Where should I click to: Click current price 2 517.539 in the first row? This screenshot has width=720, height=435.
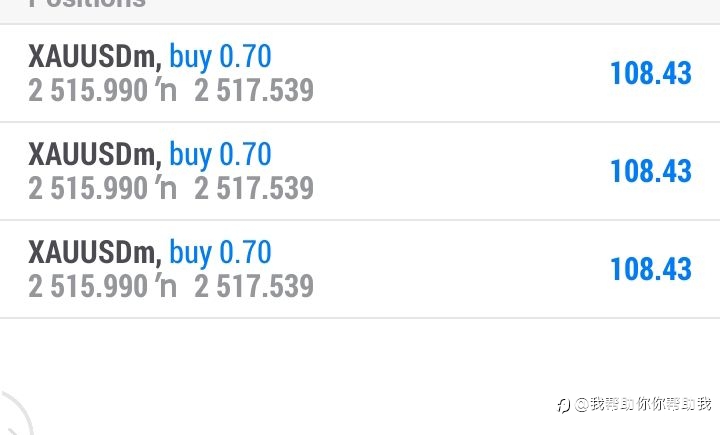254,90
